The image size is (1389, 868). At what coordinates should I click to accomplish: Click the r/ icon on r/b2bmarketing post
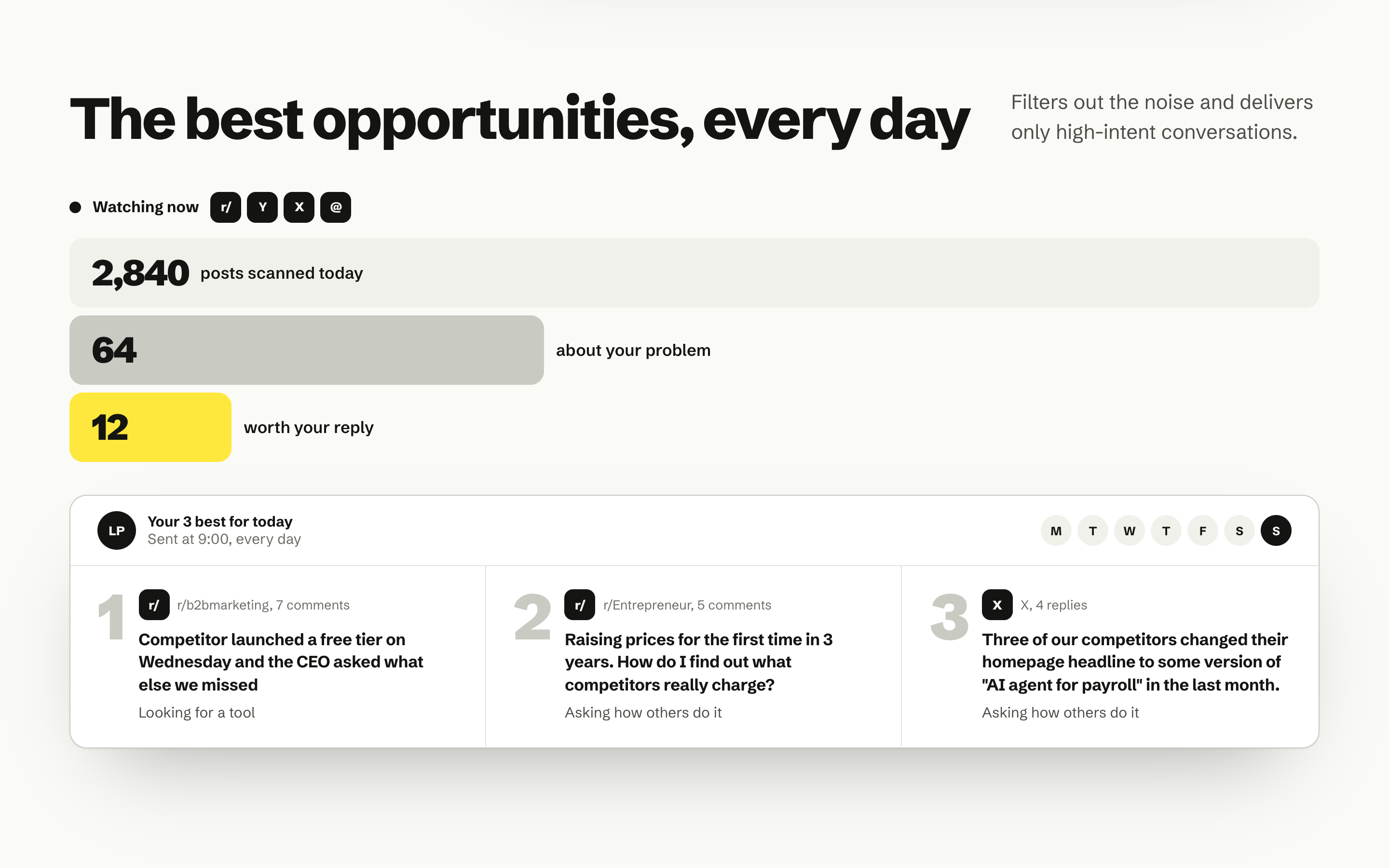point(154,605)
